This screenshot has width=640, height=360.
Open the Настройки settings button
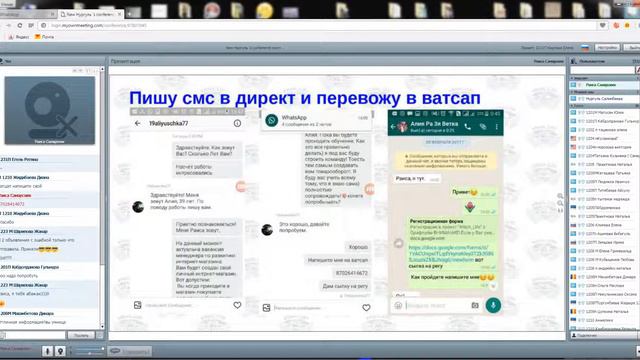pyautogui.click(x=607, y=48)
